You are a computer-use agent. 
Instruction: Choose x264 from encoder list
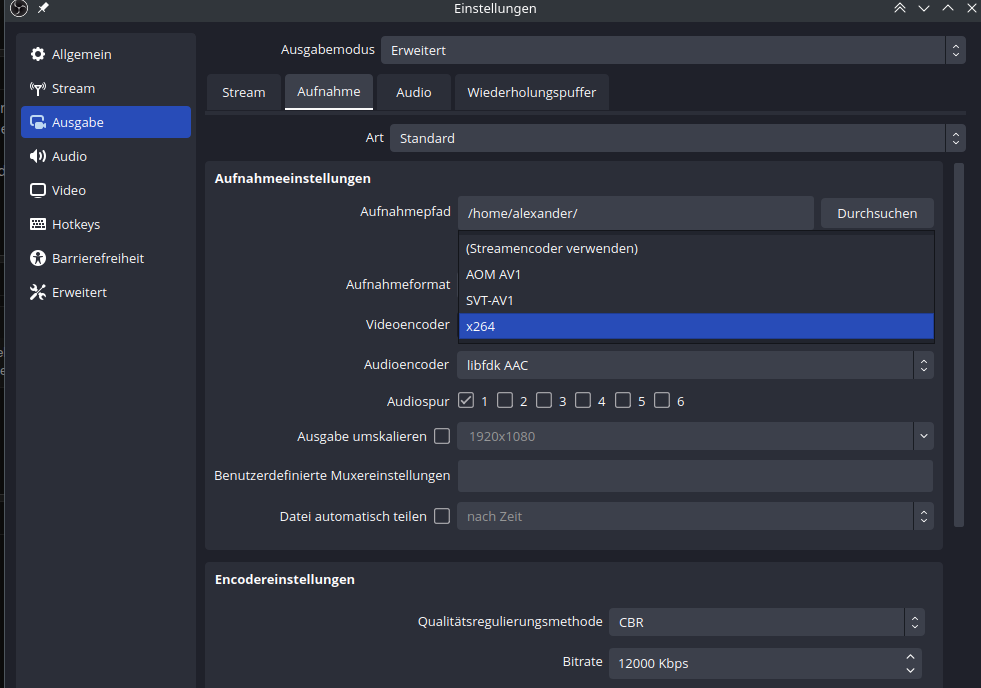pos(696,326)
